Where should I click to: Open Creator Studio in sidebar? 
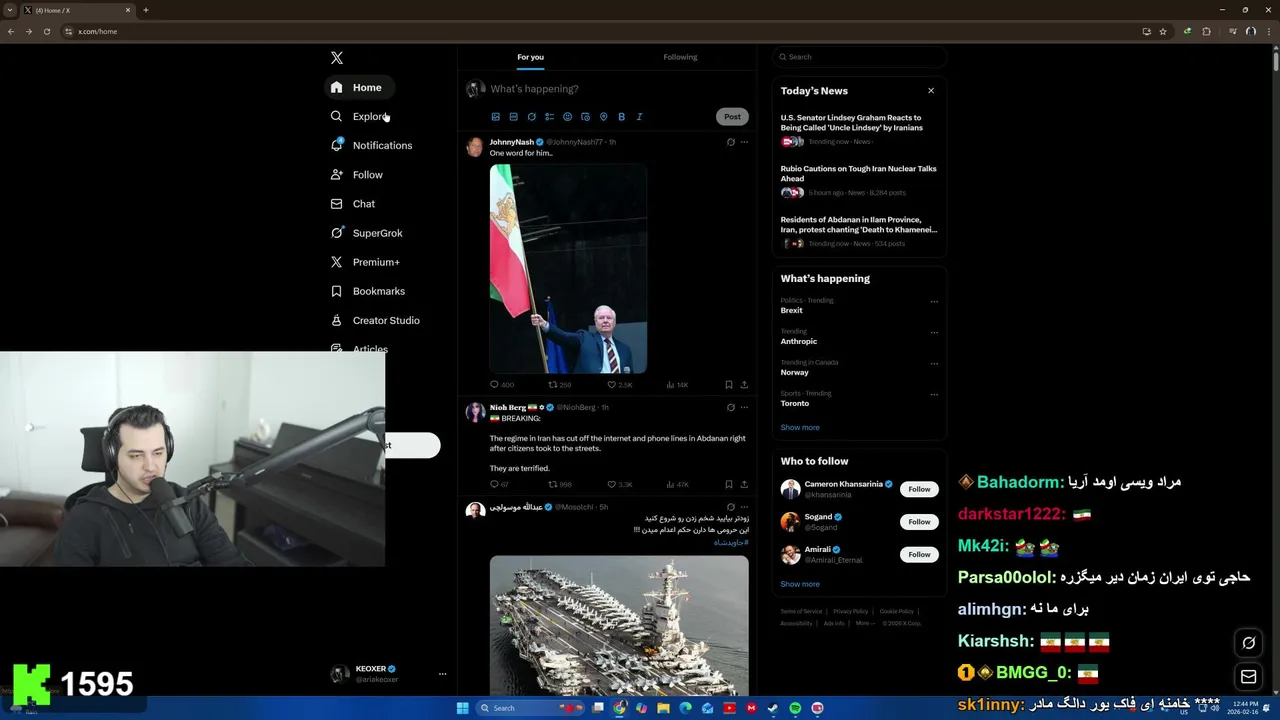[x=375, y=320]
